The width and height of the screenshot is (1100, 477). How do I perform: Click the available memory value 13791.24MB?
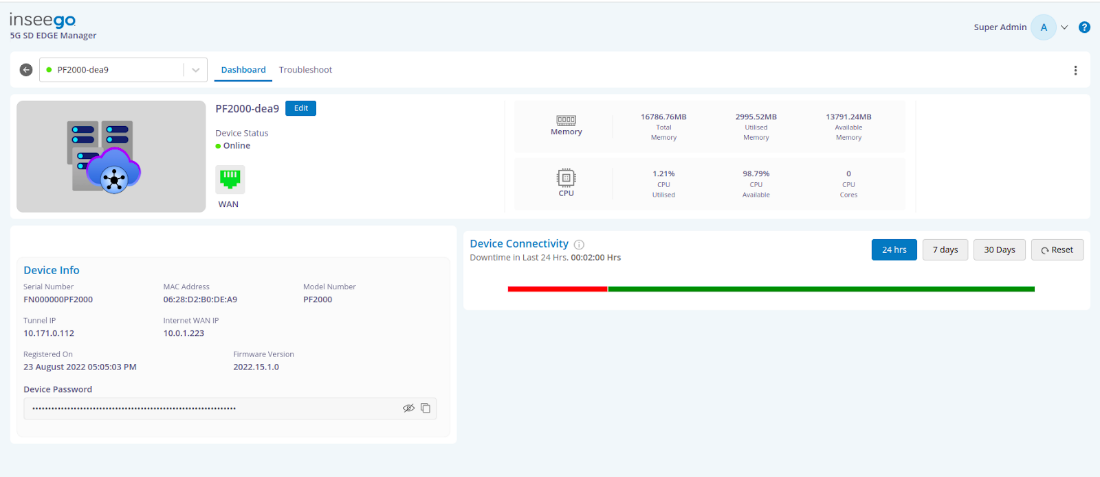click(x=849, y=116)
